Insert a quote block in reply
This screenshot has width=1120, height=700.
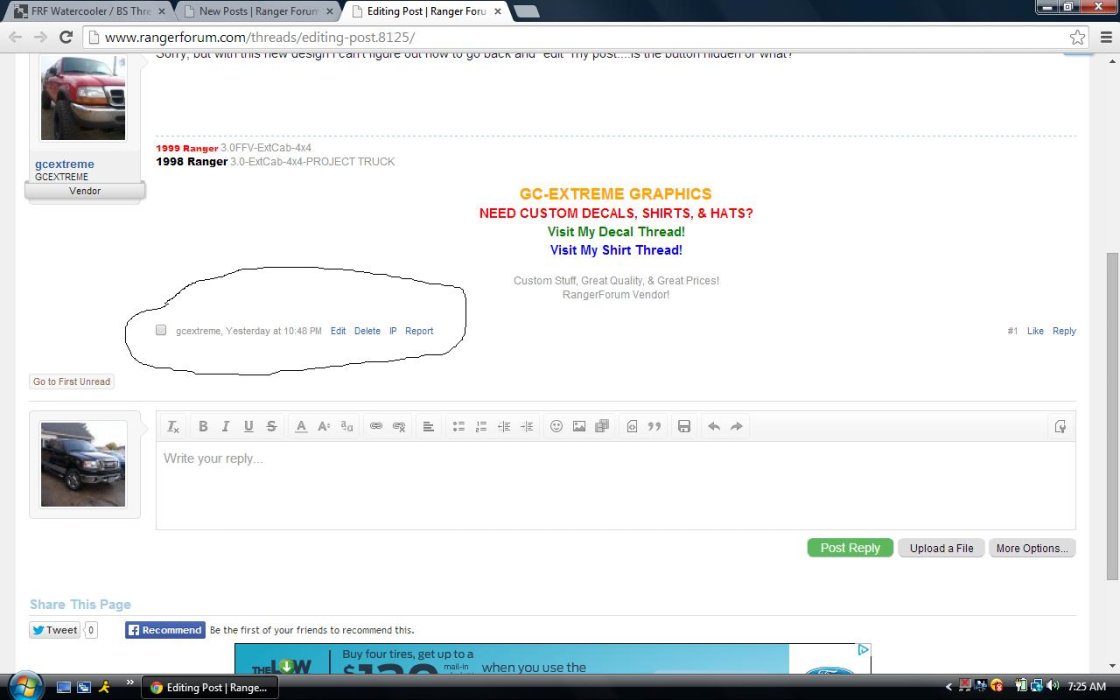point(654,426)
